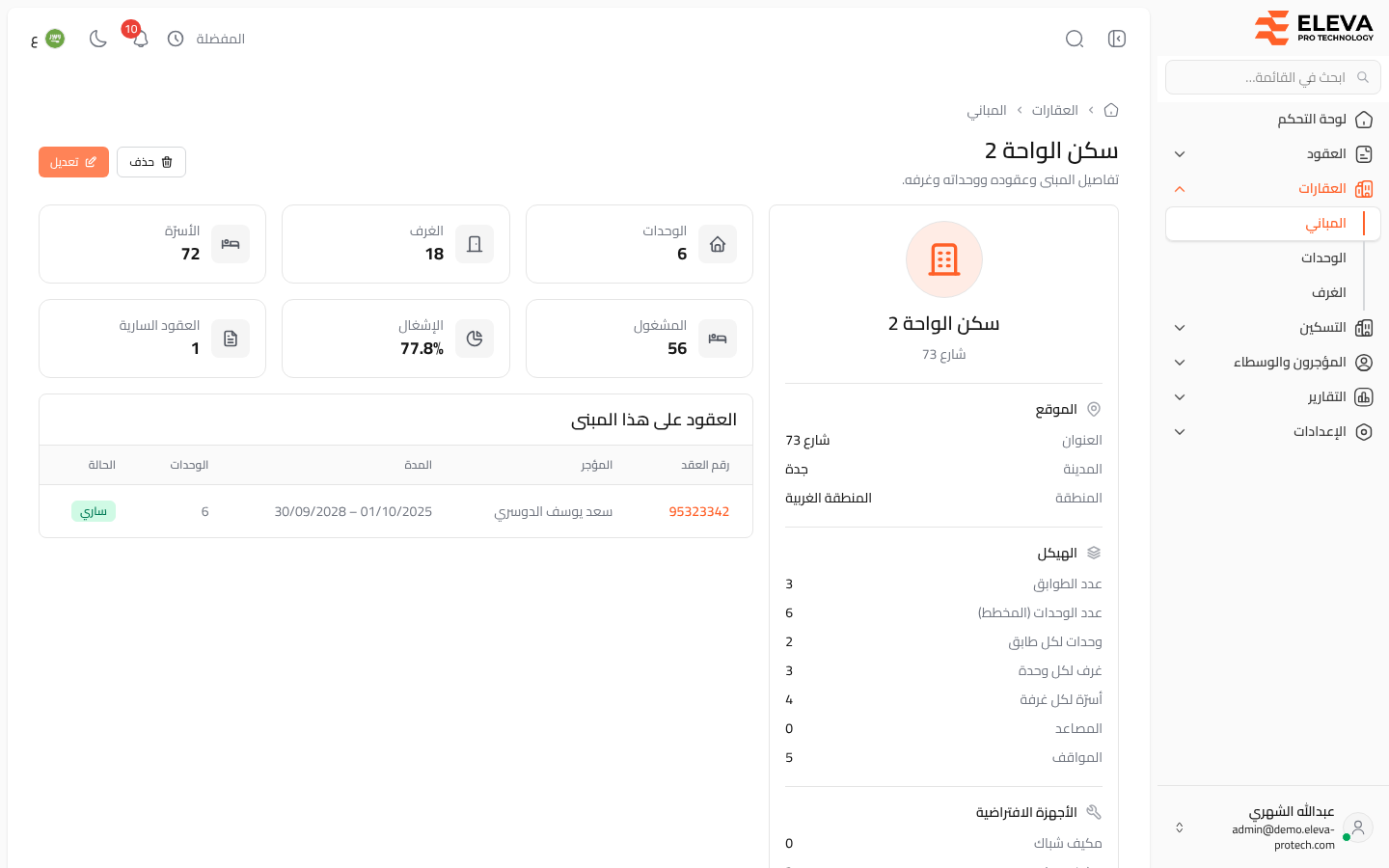
Task: Open the recent history clock icon
Action: pos(176,39)
